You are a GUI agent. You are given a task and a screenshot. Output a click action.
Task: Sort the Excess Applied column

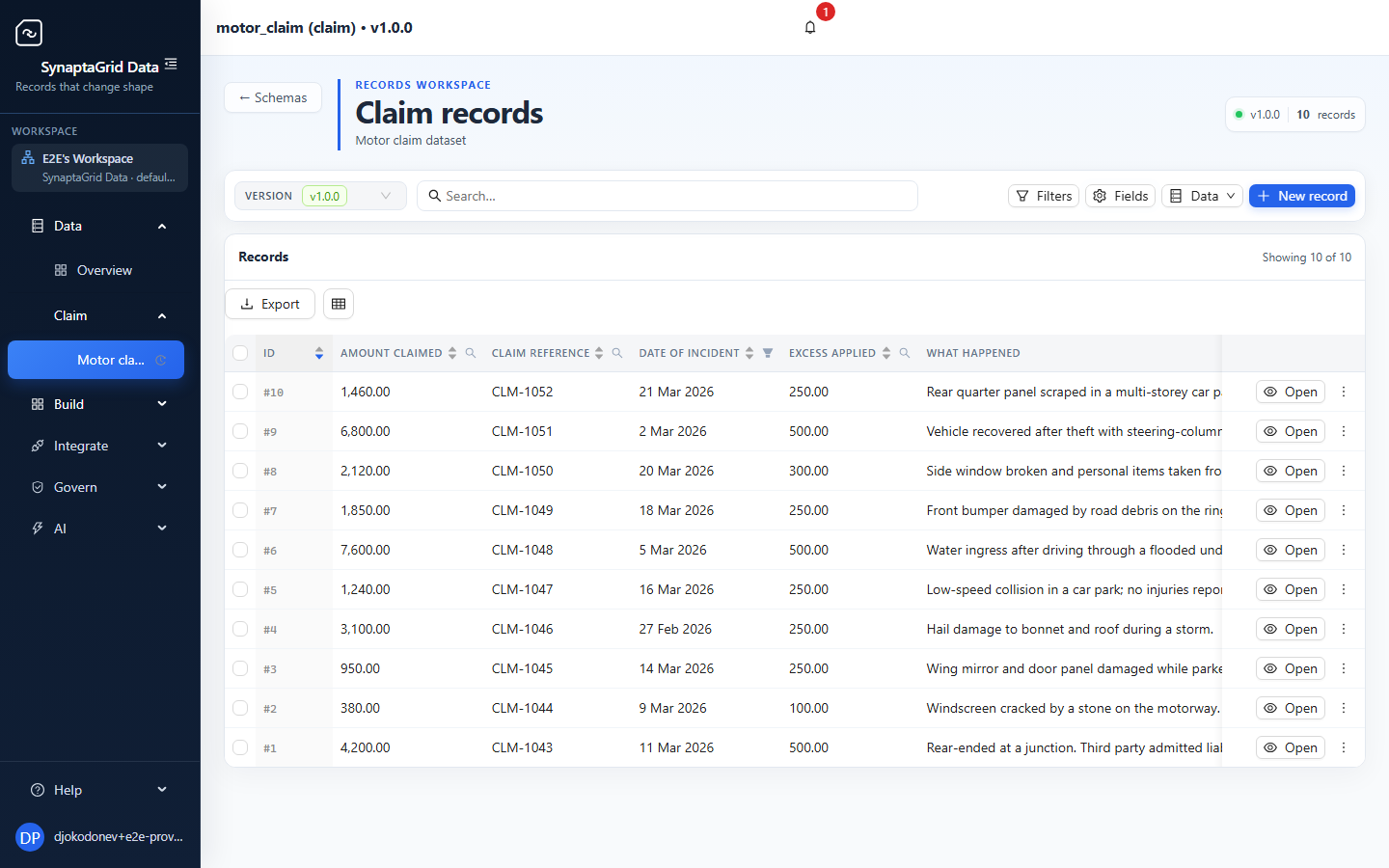tap(886, 353)
